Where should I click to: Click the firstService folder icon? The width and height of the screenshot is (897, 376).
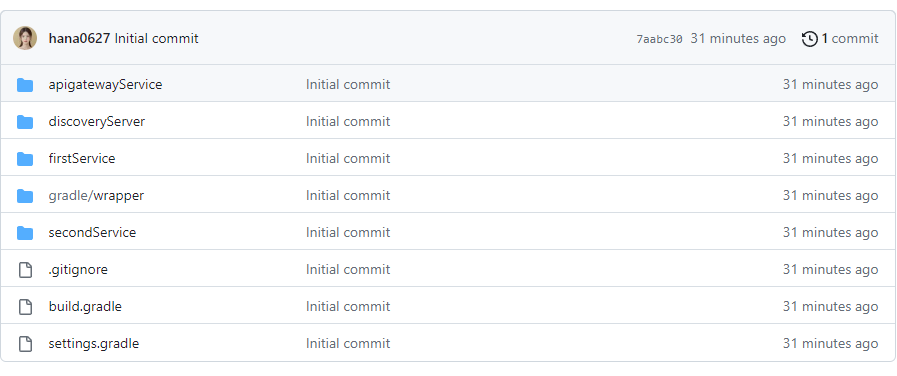tap(25, 159)
